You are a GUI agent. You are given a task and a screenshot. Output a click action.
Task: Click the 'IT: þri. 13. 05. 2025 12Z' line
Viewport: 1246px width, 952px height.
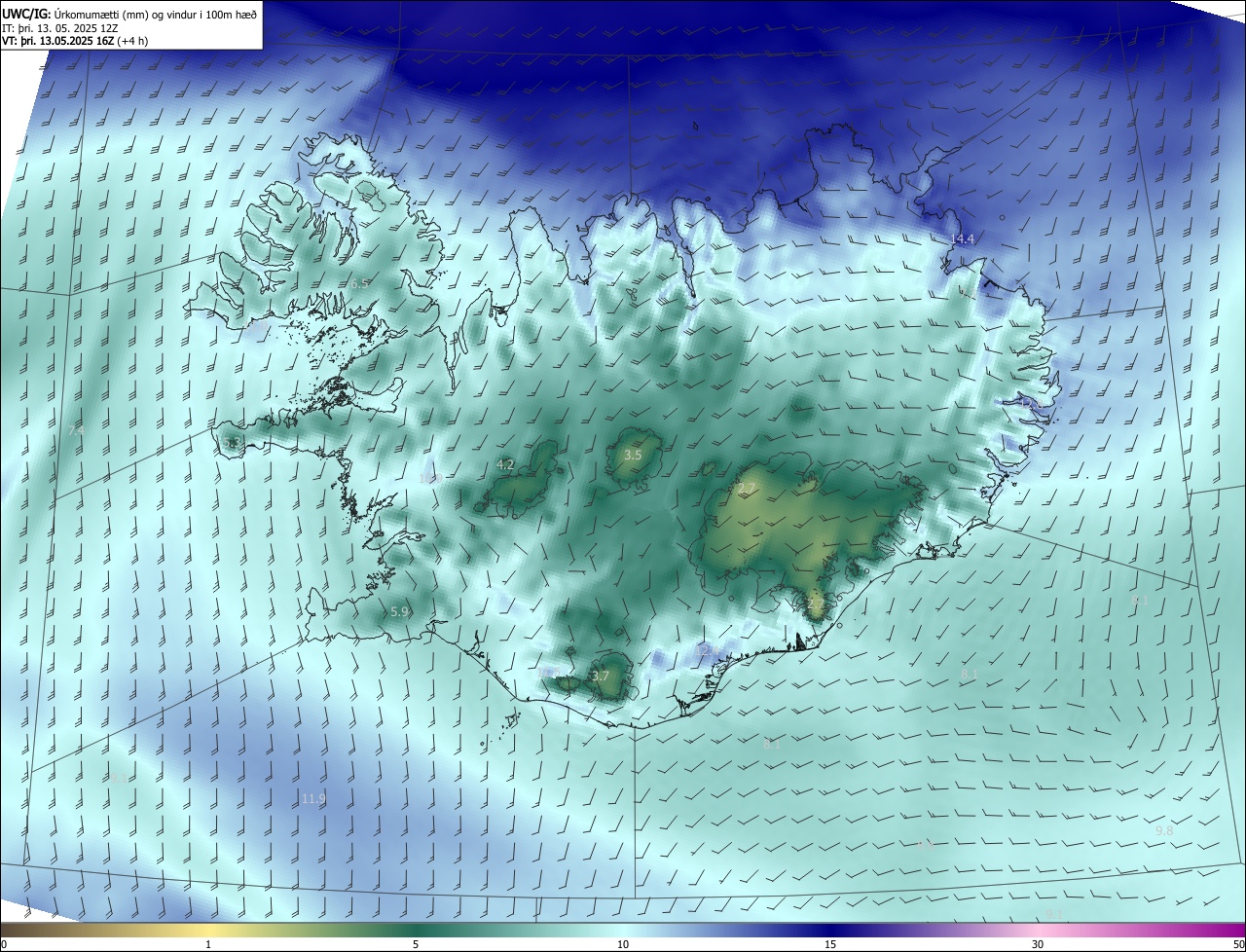pos(61,28)
